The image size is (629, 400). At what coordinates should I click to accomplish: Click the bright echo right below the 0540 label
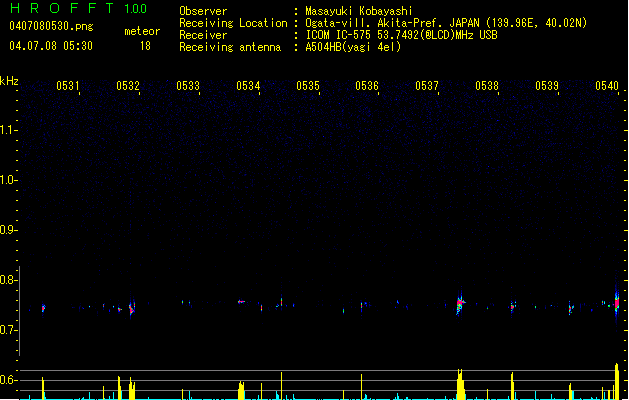point(617,302)
